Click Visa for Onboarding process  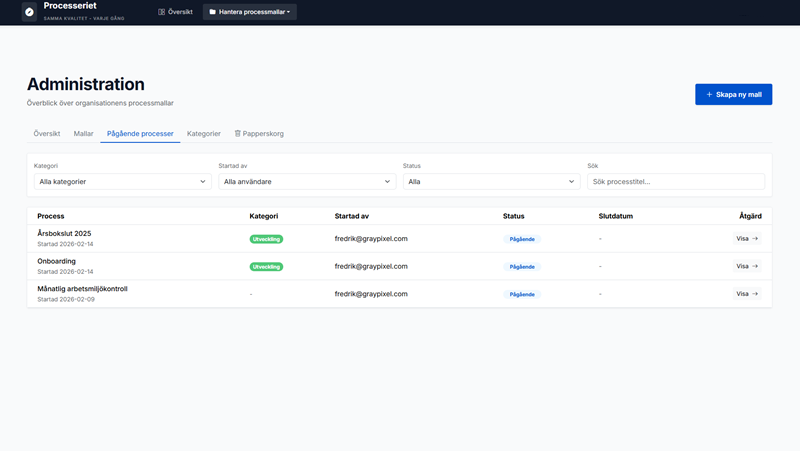(x=747, y=267)
